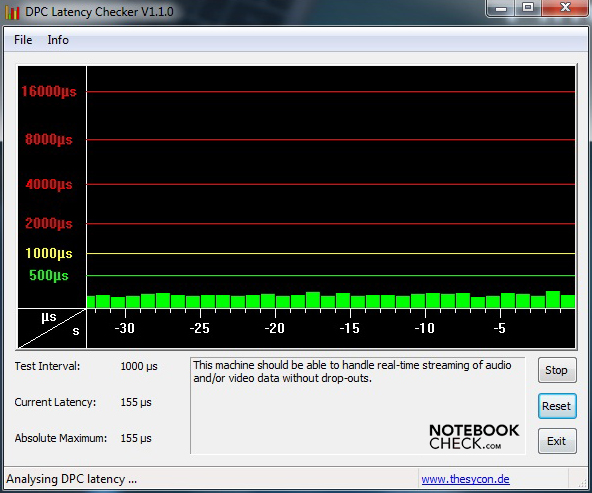Click the green 500µs threshold label

[49, 276]
